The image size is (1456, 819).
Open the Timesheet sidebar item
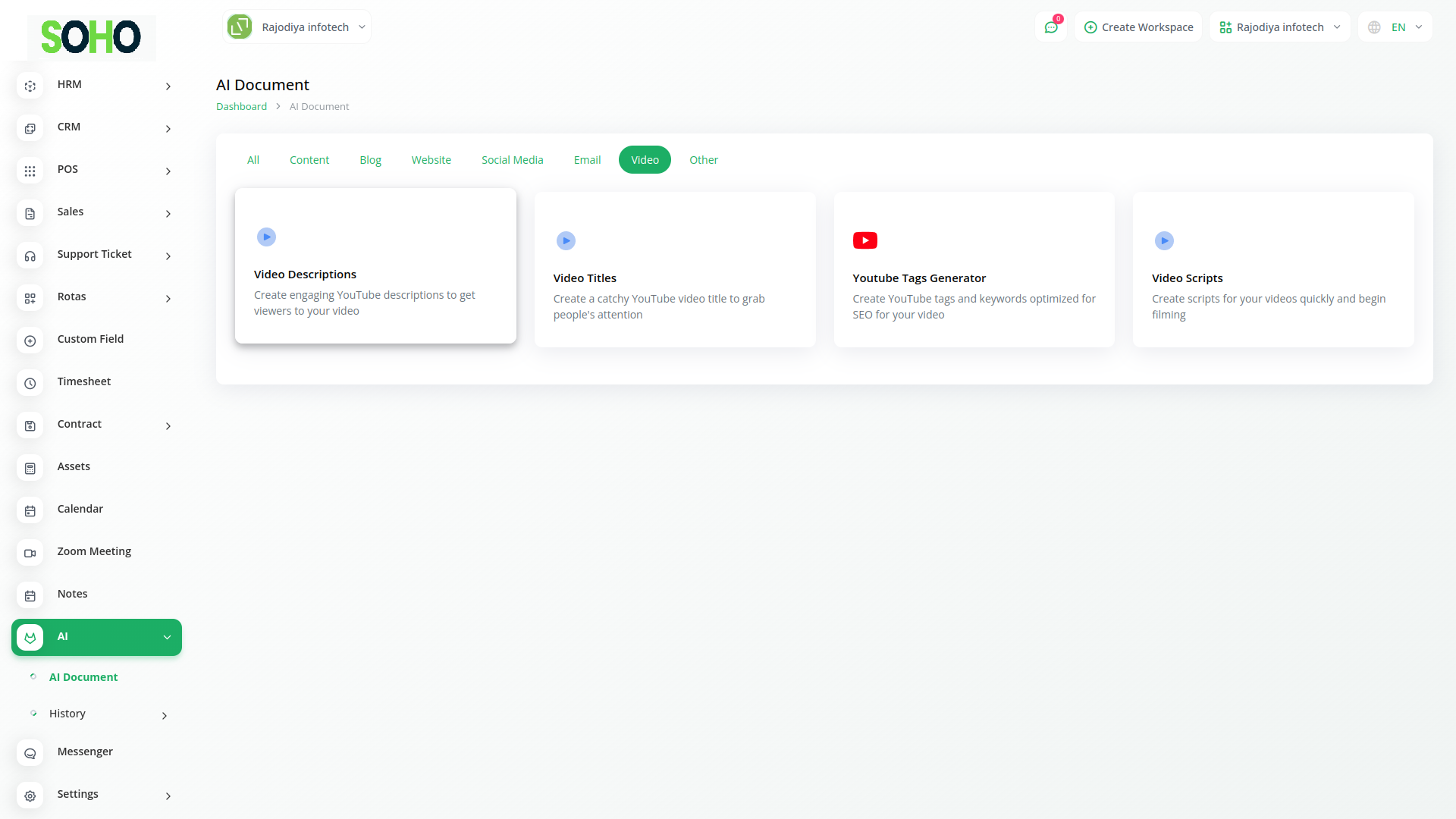tap(83, 381)
